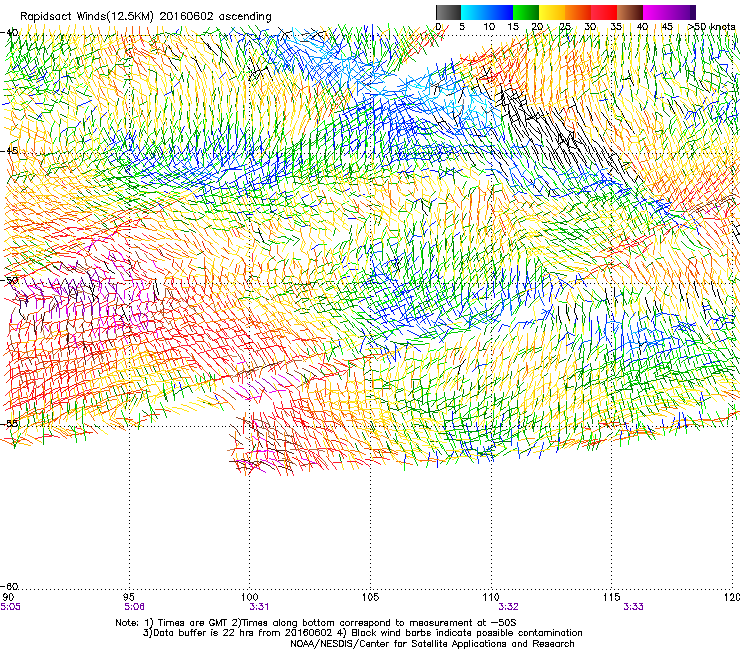This screenshot has height=650, width=740.
Task: Click the purple 3:33 time label
Action: pyautogui.click(x=633, y=607)
